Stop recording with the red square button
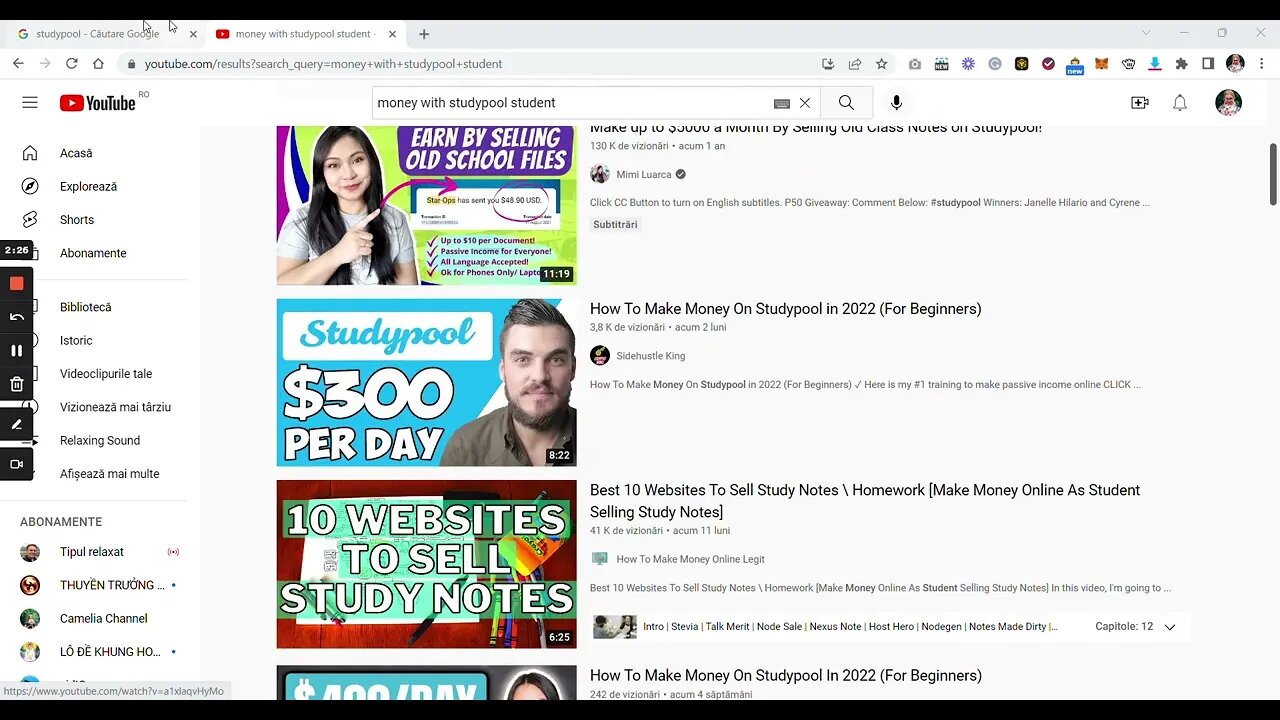Viewport: 1280px width, 720px height. coord(17,283)
